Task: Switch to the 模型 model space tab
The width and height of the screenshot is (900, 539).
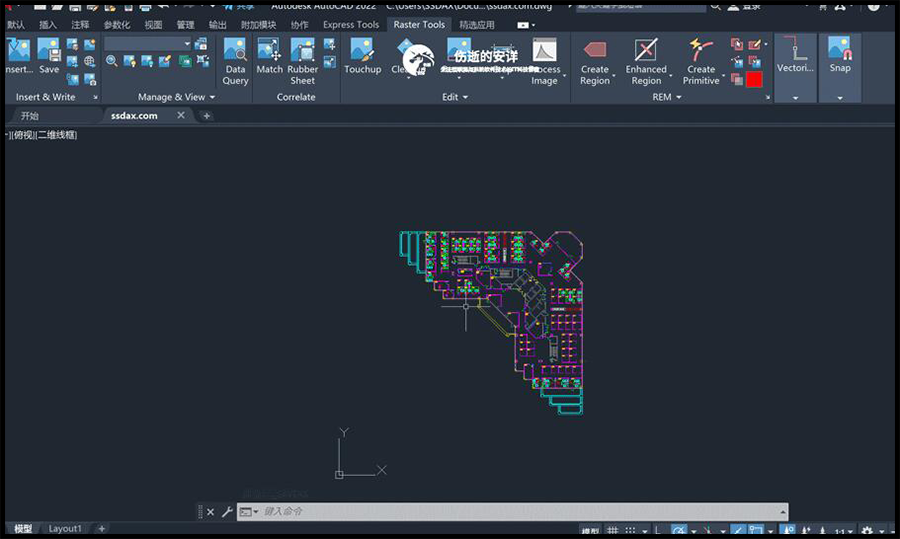Action: pos(23,528)
